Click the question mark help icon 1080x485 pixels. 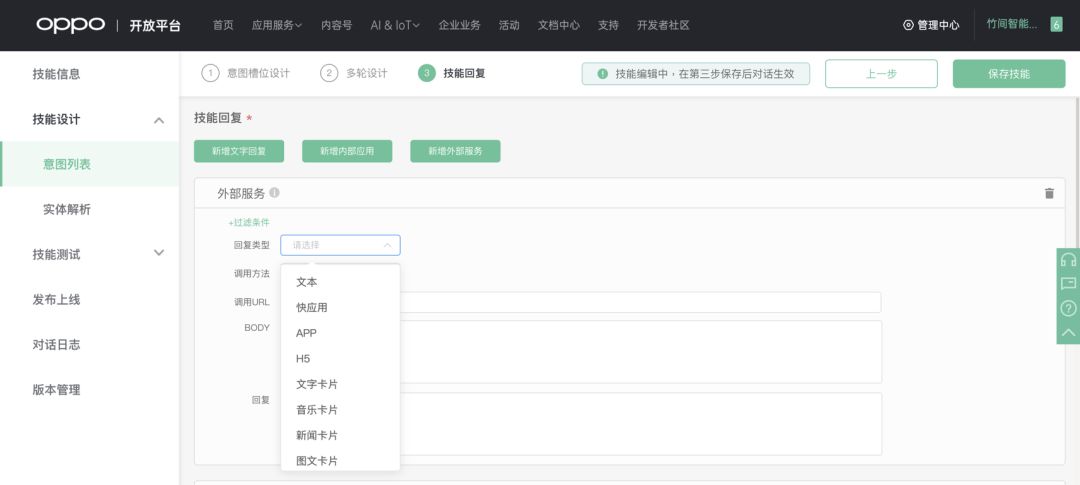coord(1068,308)
